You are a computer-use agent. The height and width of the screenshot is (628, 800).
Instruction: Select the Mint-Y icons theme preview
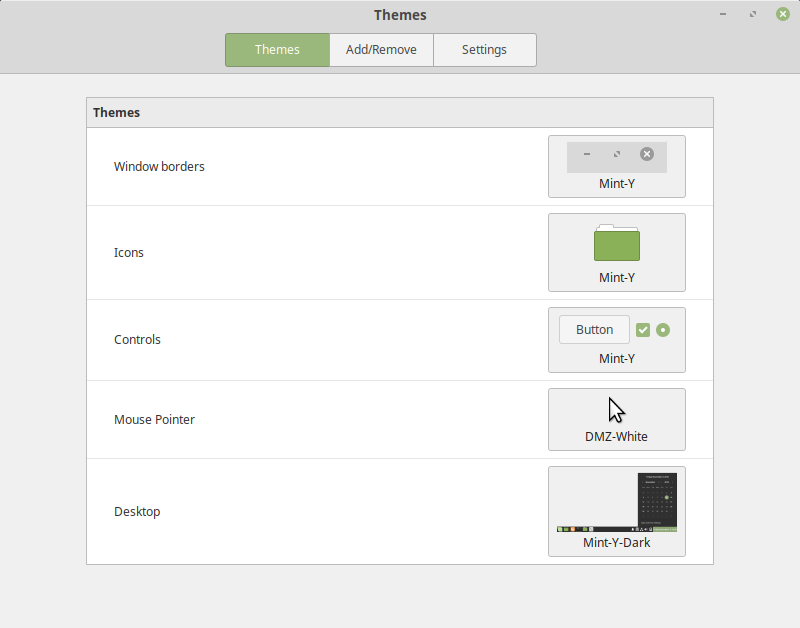pyautogui.click(x=616, y=252)
